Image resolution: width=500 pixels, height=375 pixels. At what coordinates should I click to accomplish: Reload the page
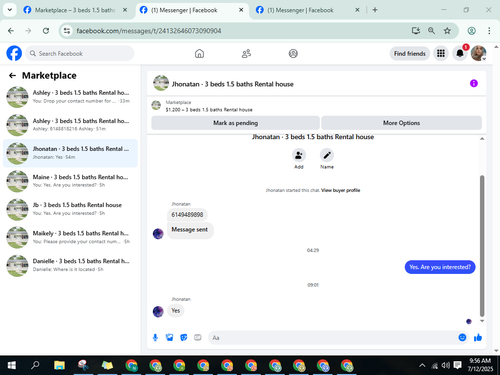46,31
